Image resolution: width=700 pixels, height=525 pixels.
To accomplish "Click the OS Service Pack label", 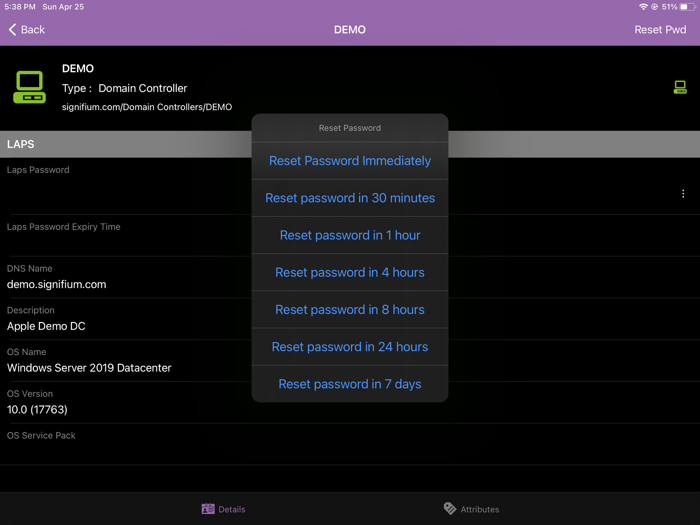I will click(41, 436).
